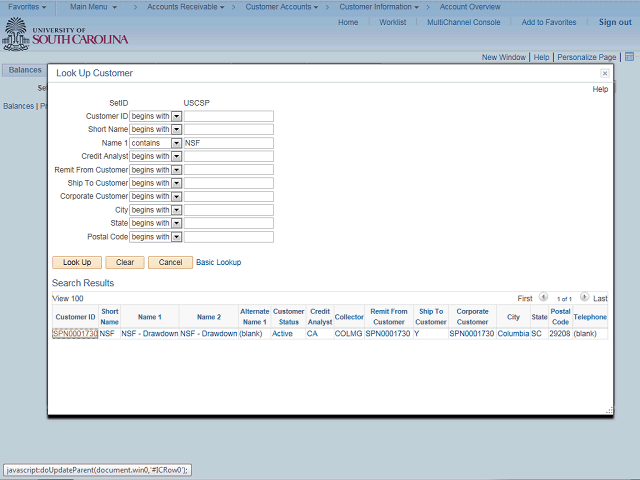Click Home link
The height and width of the screenshot is (480, 640).
348,22
